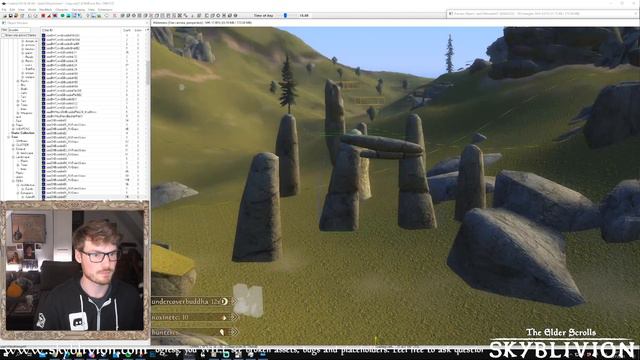Adjust the Time of Day slider handle
This screenshot has height=360, width=640.
pyautogui.click(x=285, y=16)
